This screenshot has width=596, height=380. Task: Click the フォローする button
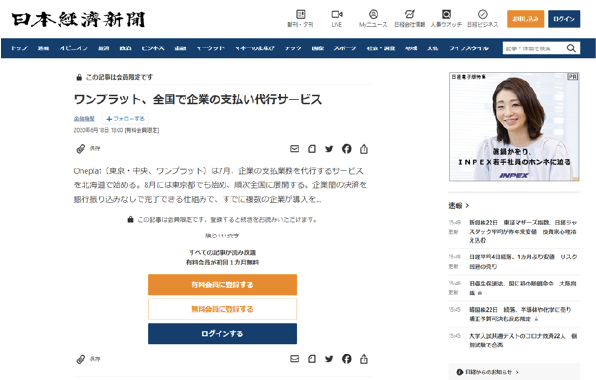pyautogui.click(x=125, y=119)
